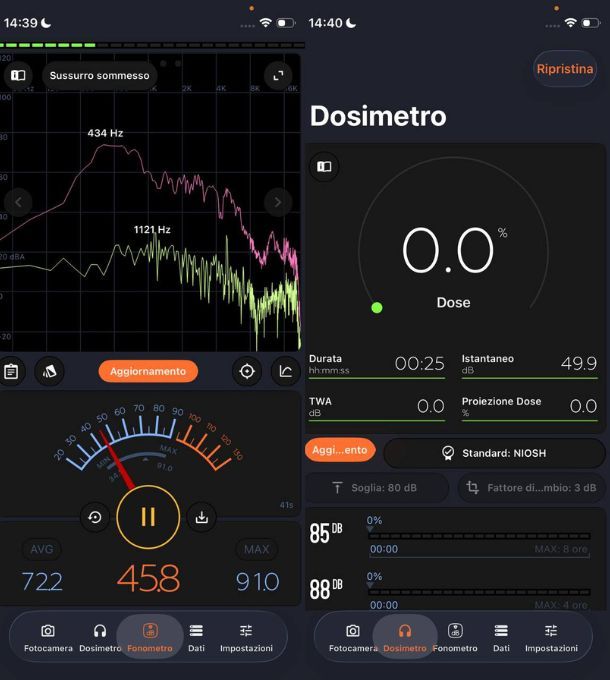The image size is (610, 680).
Task: Open Fonometro tab in right screen
Action: pyautogui.click(x=455, y=638)
